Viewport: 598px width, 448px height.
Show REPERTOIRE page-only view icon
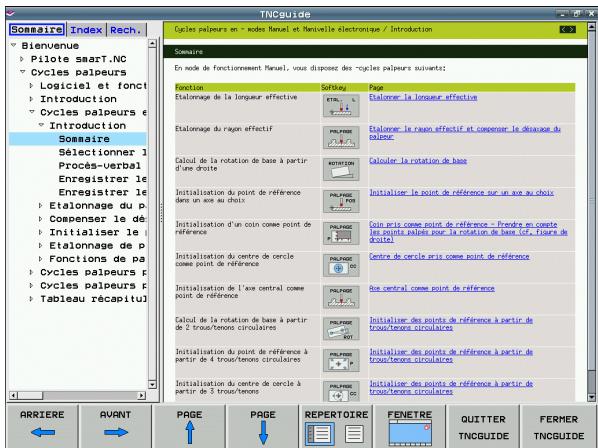pyautogui.click(x=354, y=434)
